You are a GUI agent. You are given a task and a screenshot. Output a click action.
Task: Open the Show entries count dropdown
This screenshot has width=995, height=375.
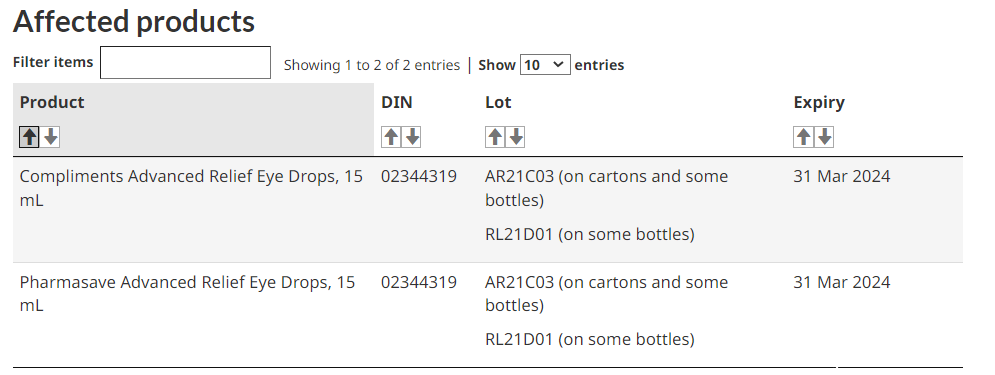(x=545, y=65)
